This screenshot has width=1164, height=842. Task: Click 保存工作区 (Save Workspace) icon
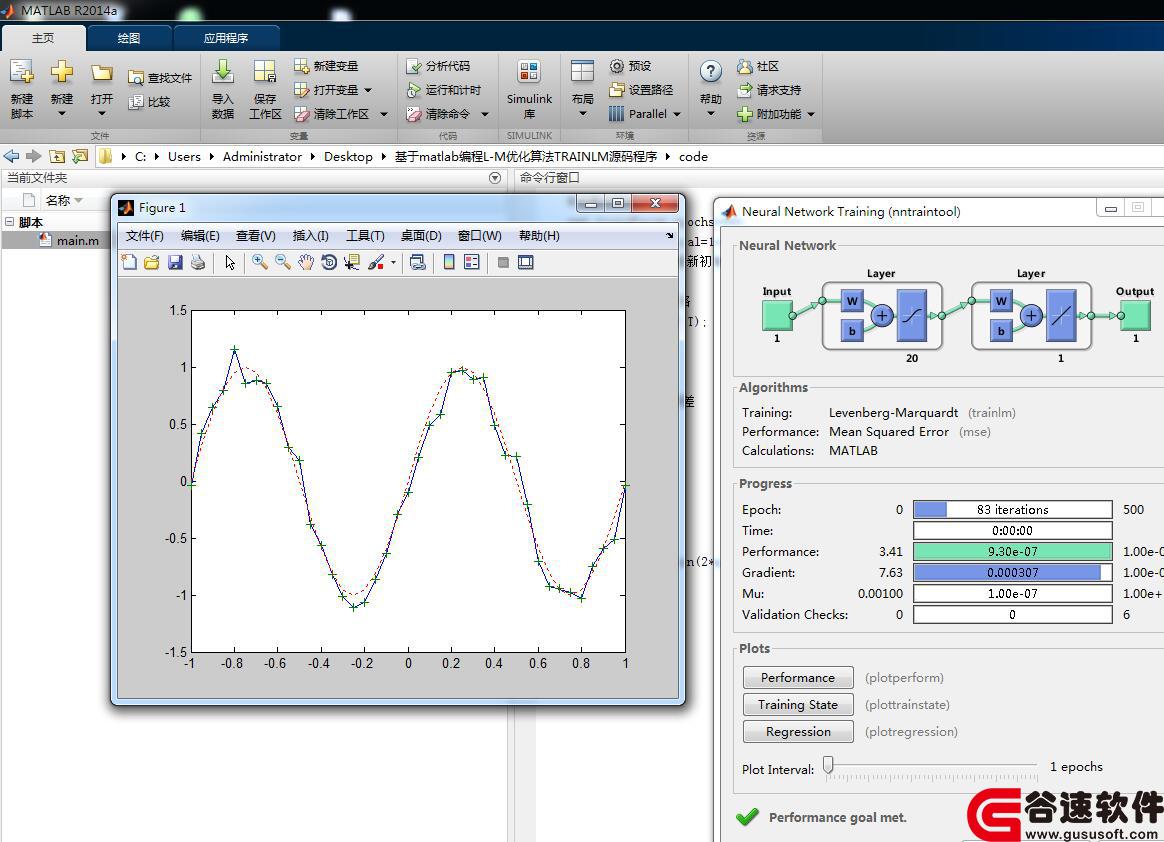(x=265, y=89)
